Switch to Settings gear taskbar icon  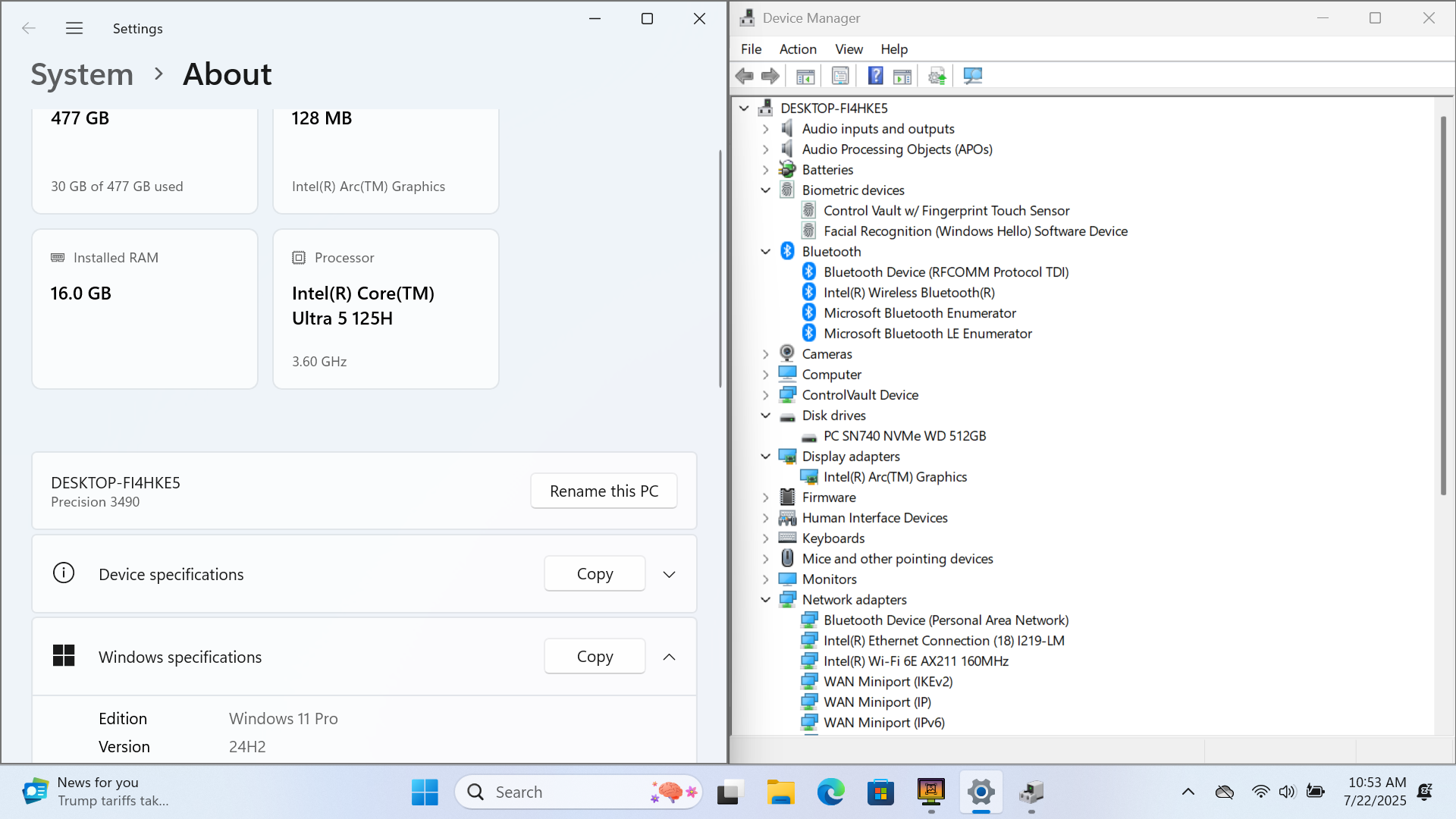(x=981, y=792)
